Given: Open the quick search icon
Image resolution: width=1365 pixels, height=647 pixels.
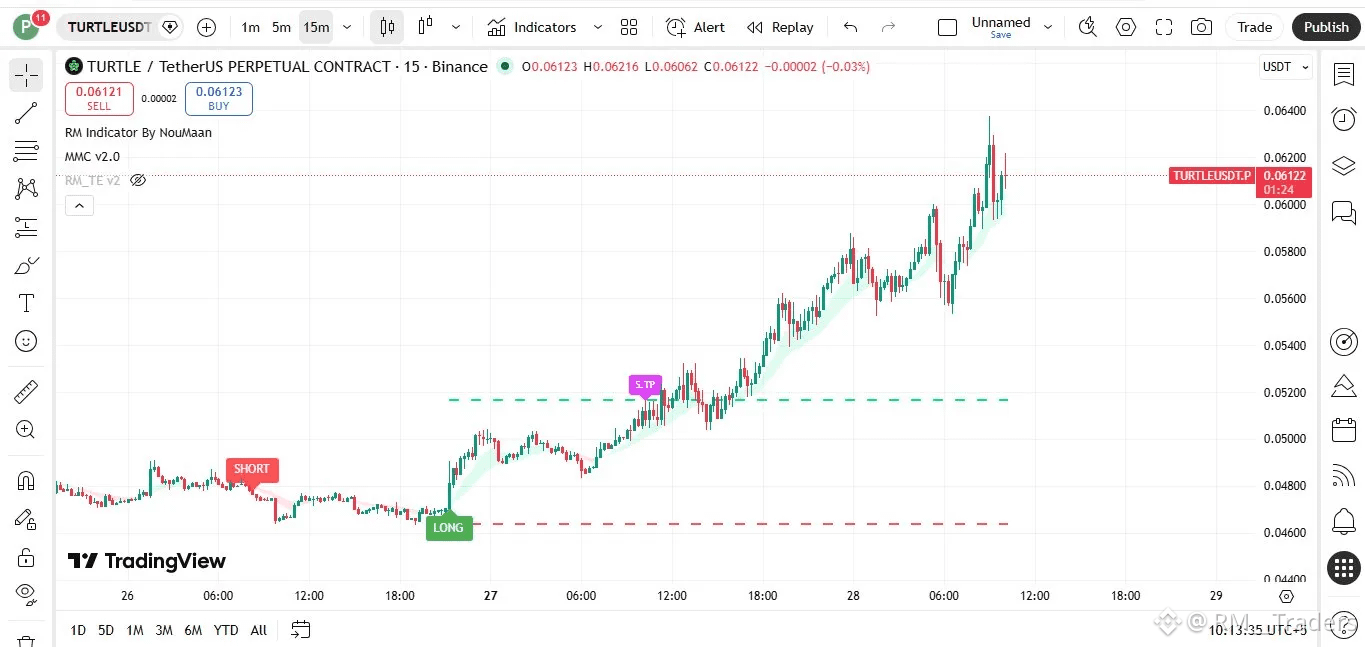Looking at the screenshot, I should (x=1088, y=27).
